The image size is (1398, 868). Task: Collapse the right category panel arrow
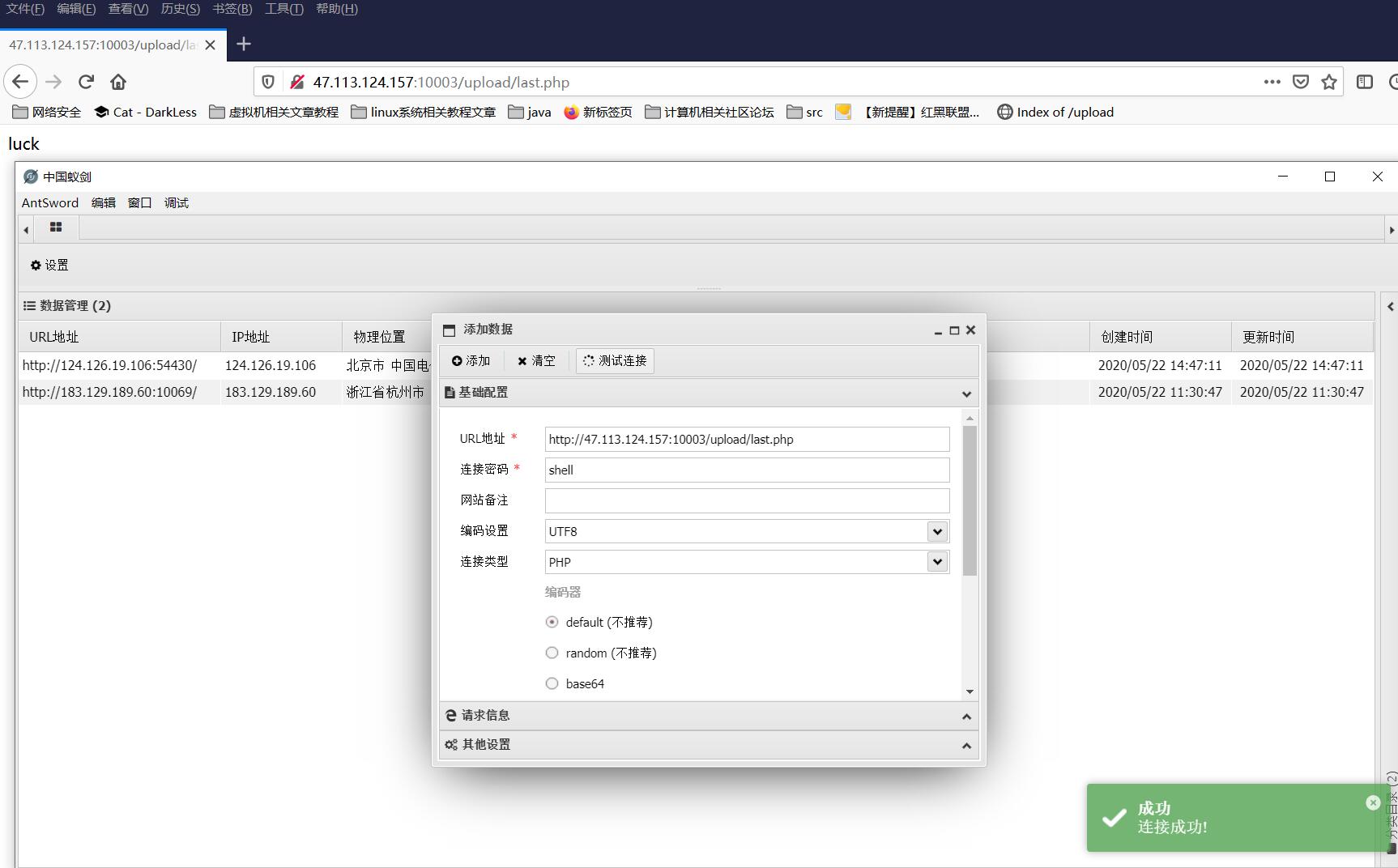(1390, 306)
